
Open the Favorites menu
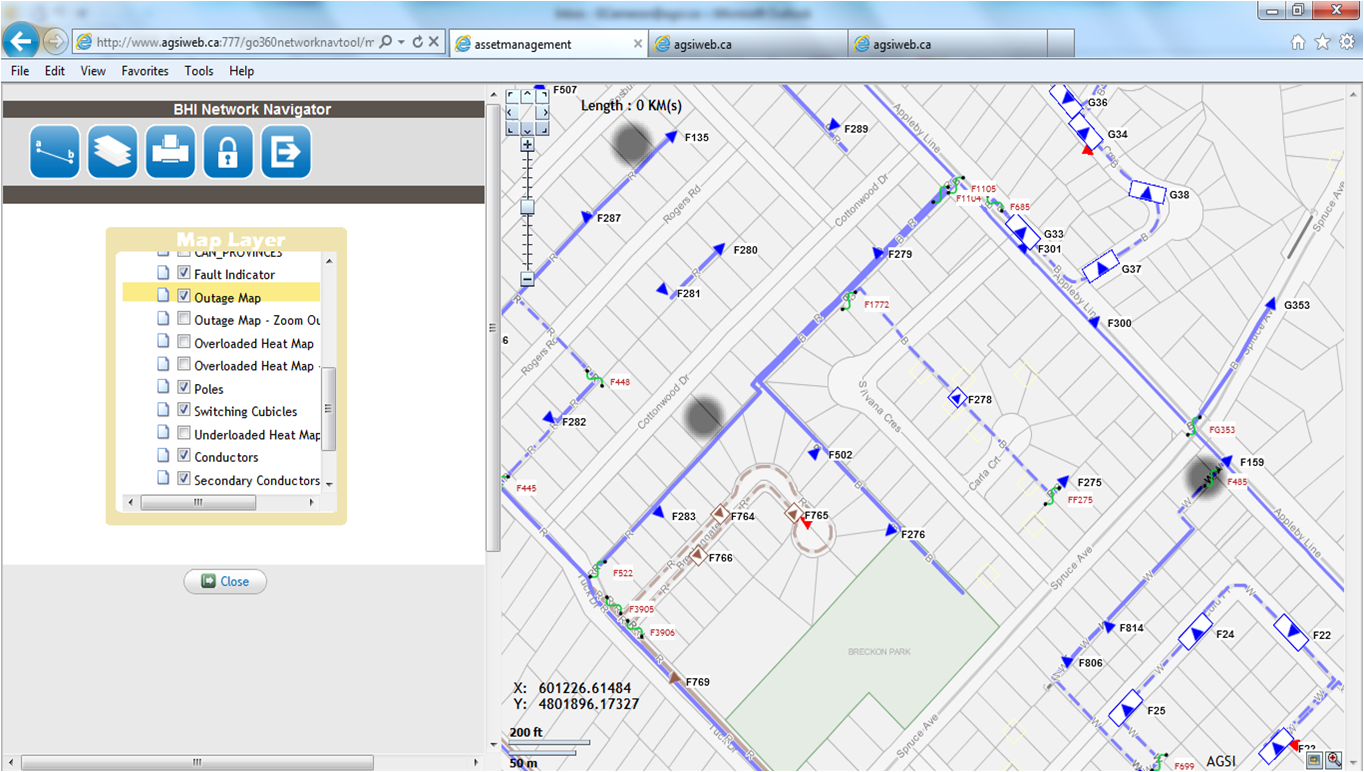tap(145, 71)
